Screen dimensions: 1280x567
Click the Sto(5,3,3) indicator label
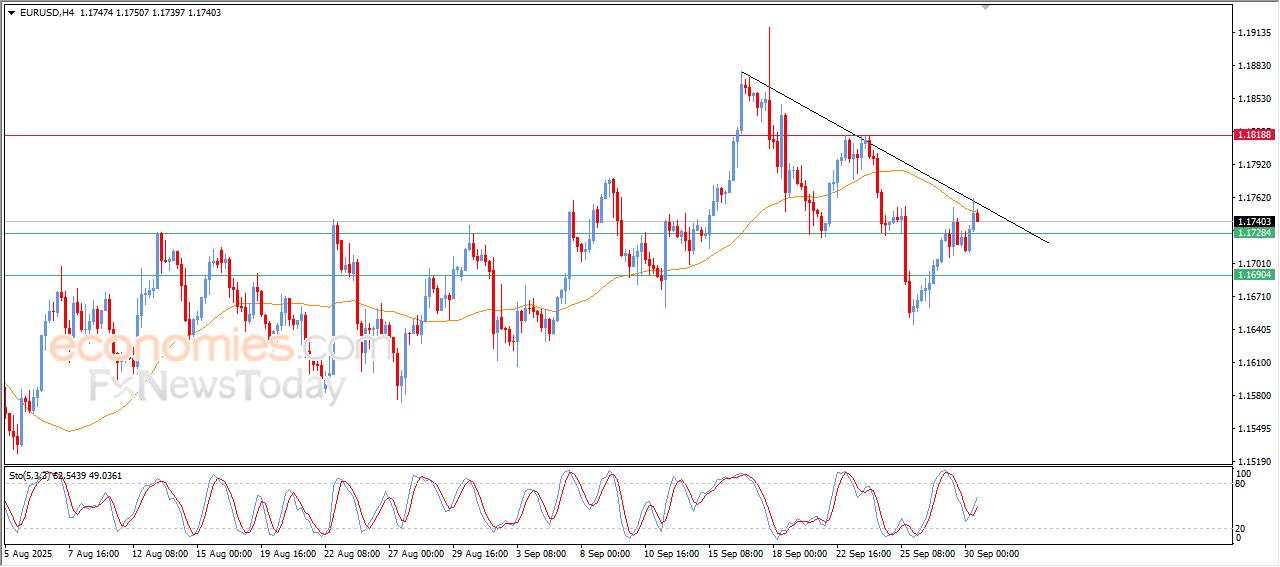tap(31, 476)
